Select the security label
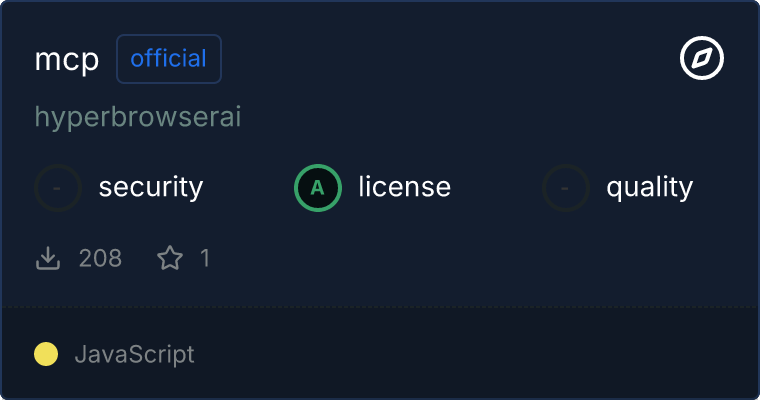 click(x=151, y=187)
